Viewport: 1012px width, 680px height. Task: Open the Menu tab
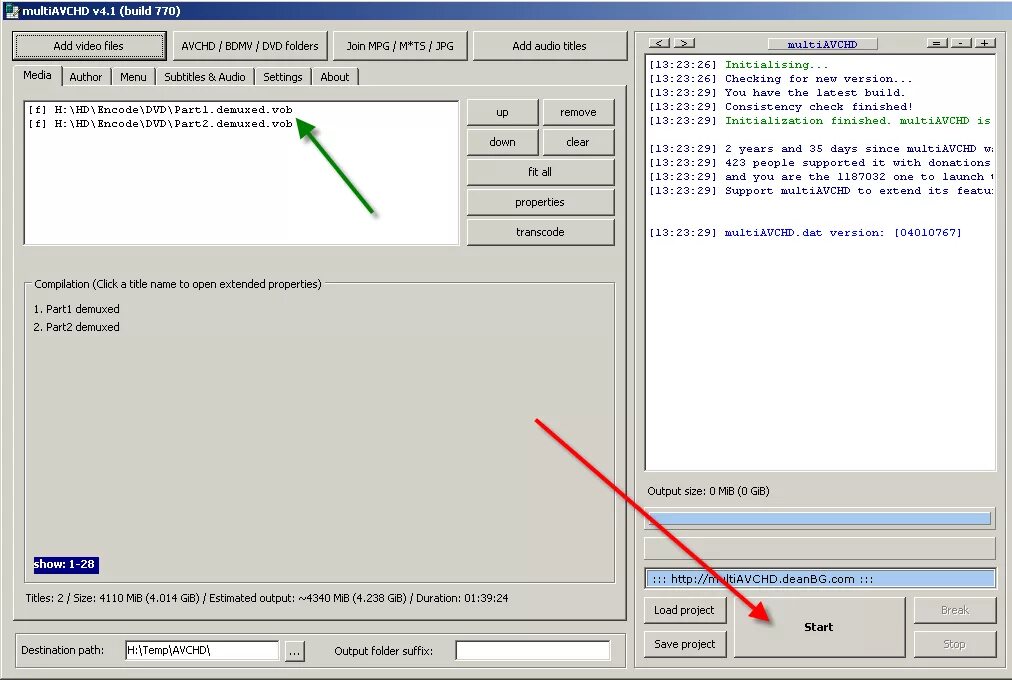(x=133, y=77)
